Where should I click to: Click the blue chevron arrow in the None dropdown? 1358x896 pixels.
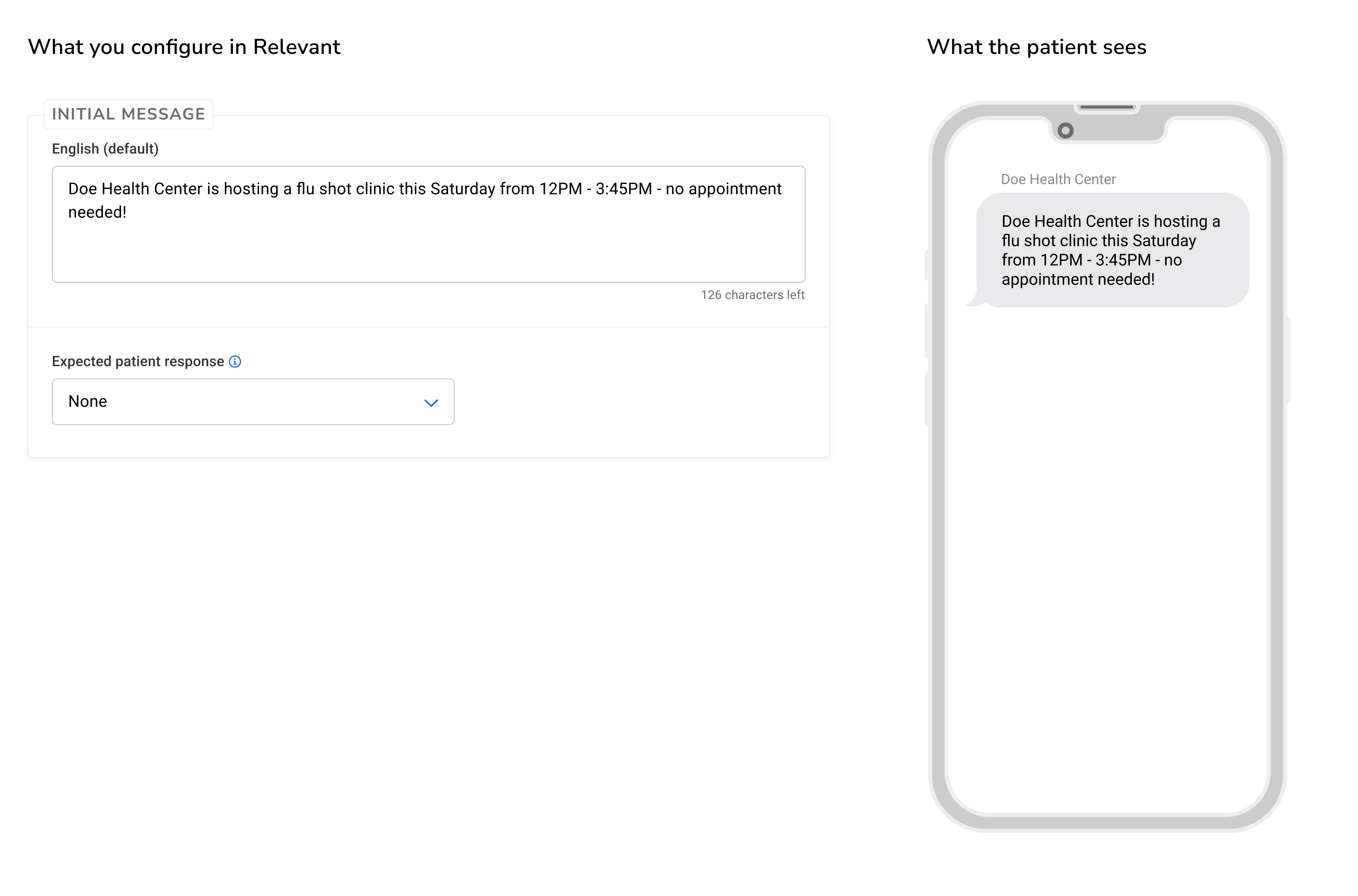pos(431,403)
